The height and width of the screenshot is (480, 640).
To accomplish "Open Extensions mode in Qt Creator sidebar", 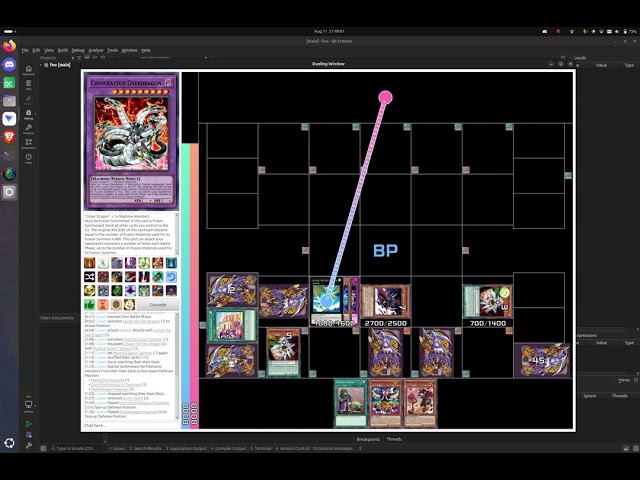I will pyautogui.click(x=29, y=143).
